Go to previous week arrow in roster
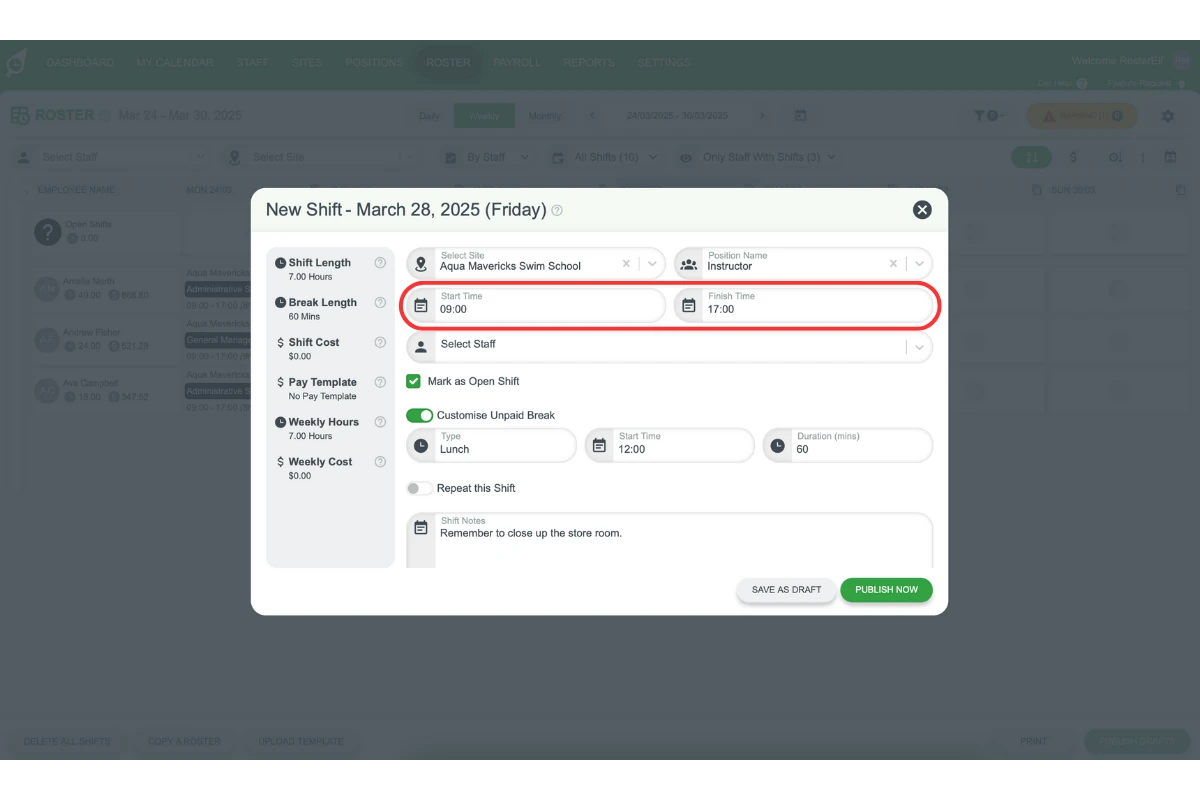 591,116
